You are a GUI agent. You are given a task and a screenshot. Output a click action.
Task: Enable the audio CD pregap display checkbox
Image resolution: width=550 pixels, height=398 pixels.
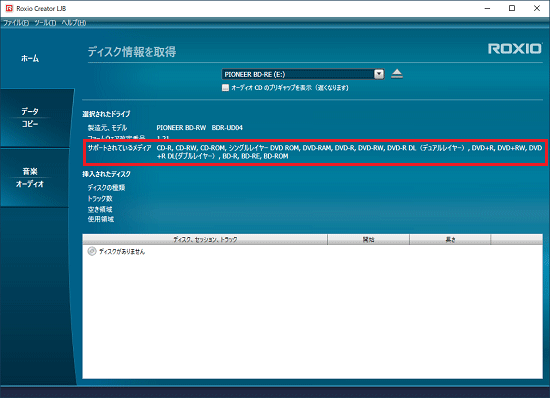225,88
